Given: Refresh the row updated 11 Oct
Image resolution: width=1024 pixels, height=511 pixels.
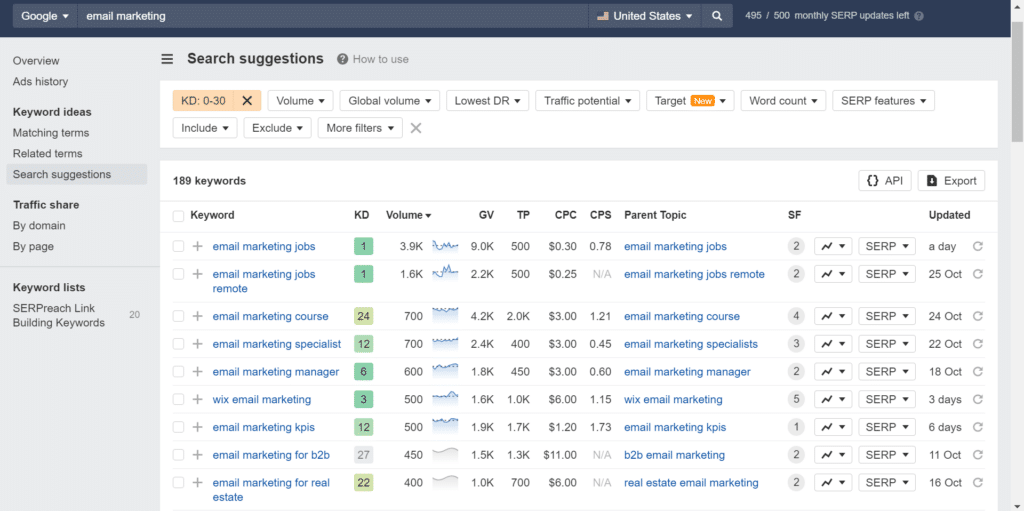Looking at the screenshot, I should coord(978,455).
